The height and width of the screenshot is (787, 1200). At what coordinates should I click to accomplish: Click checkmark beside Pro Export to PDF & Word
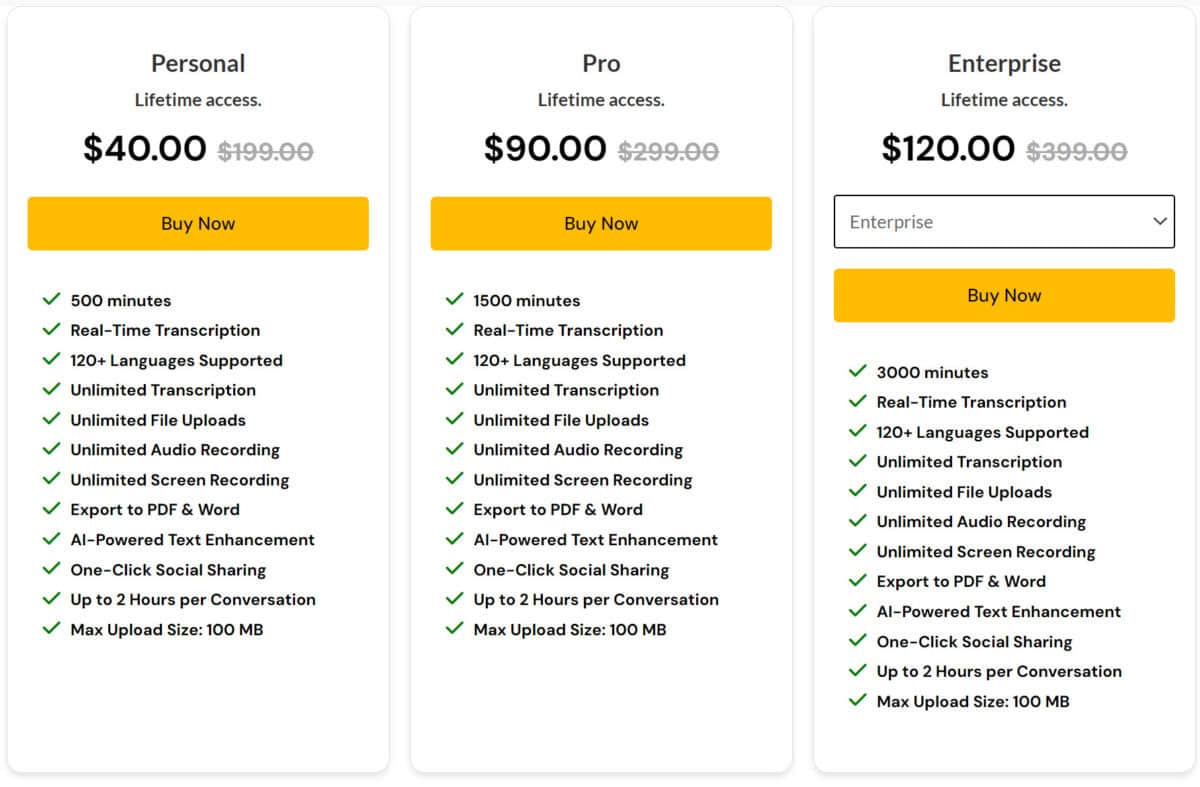[455, 508]
